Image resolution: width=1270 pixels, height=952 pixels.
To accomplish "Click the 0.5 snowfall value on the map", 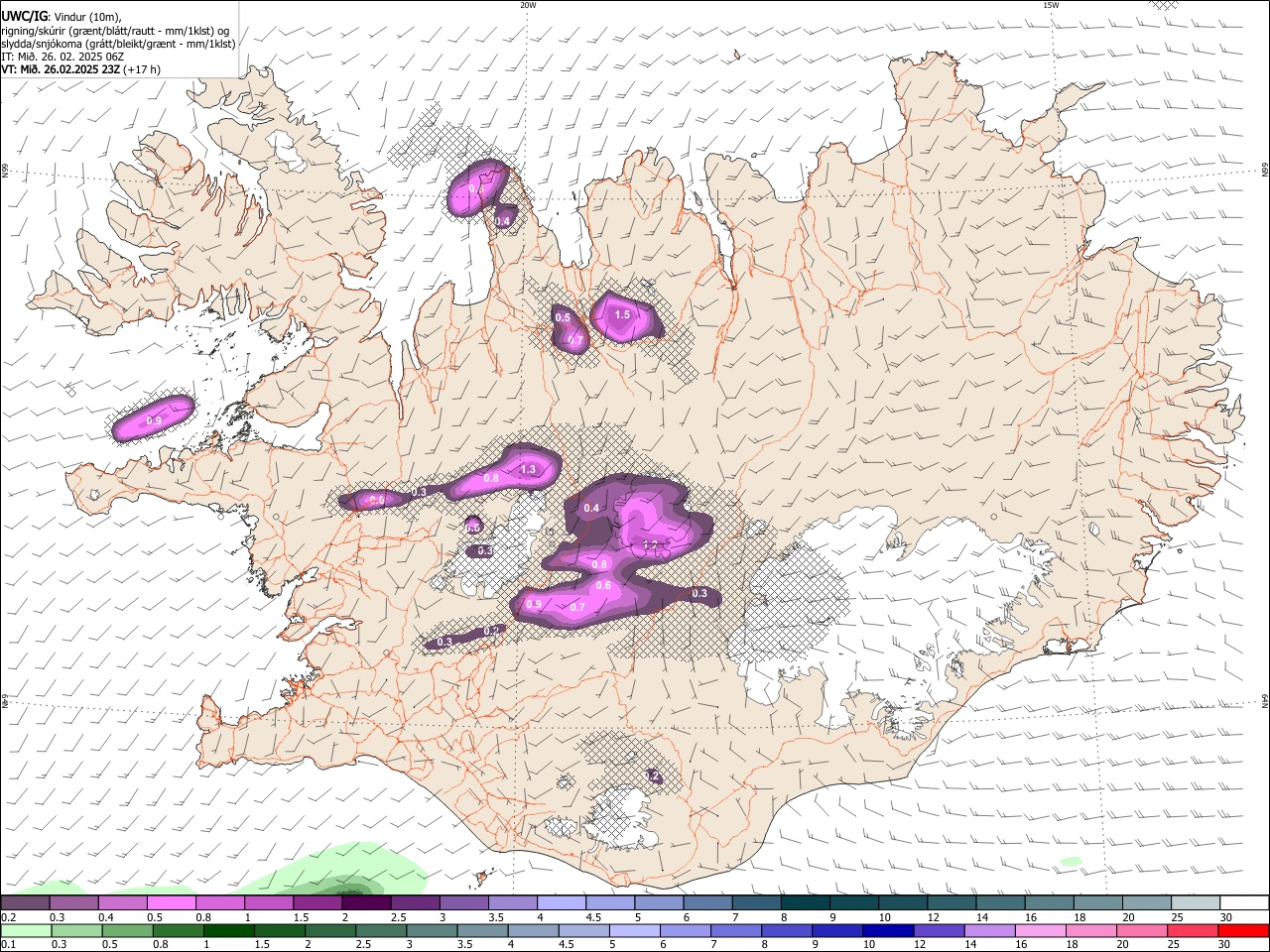I will 563,317.
